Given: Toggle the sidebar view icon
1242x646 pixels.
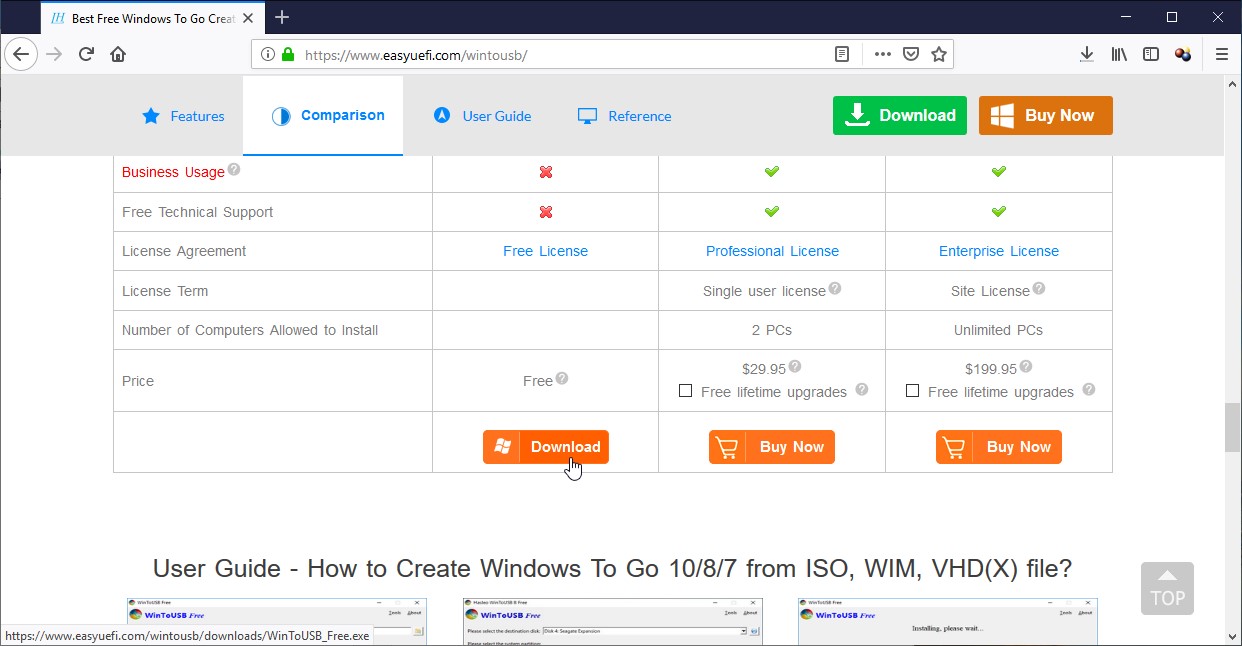Looking at the screenshot, I should click(x=1151, y=55).
